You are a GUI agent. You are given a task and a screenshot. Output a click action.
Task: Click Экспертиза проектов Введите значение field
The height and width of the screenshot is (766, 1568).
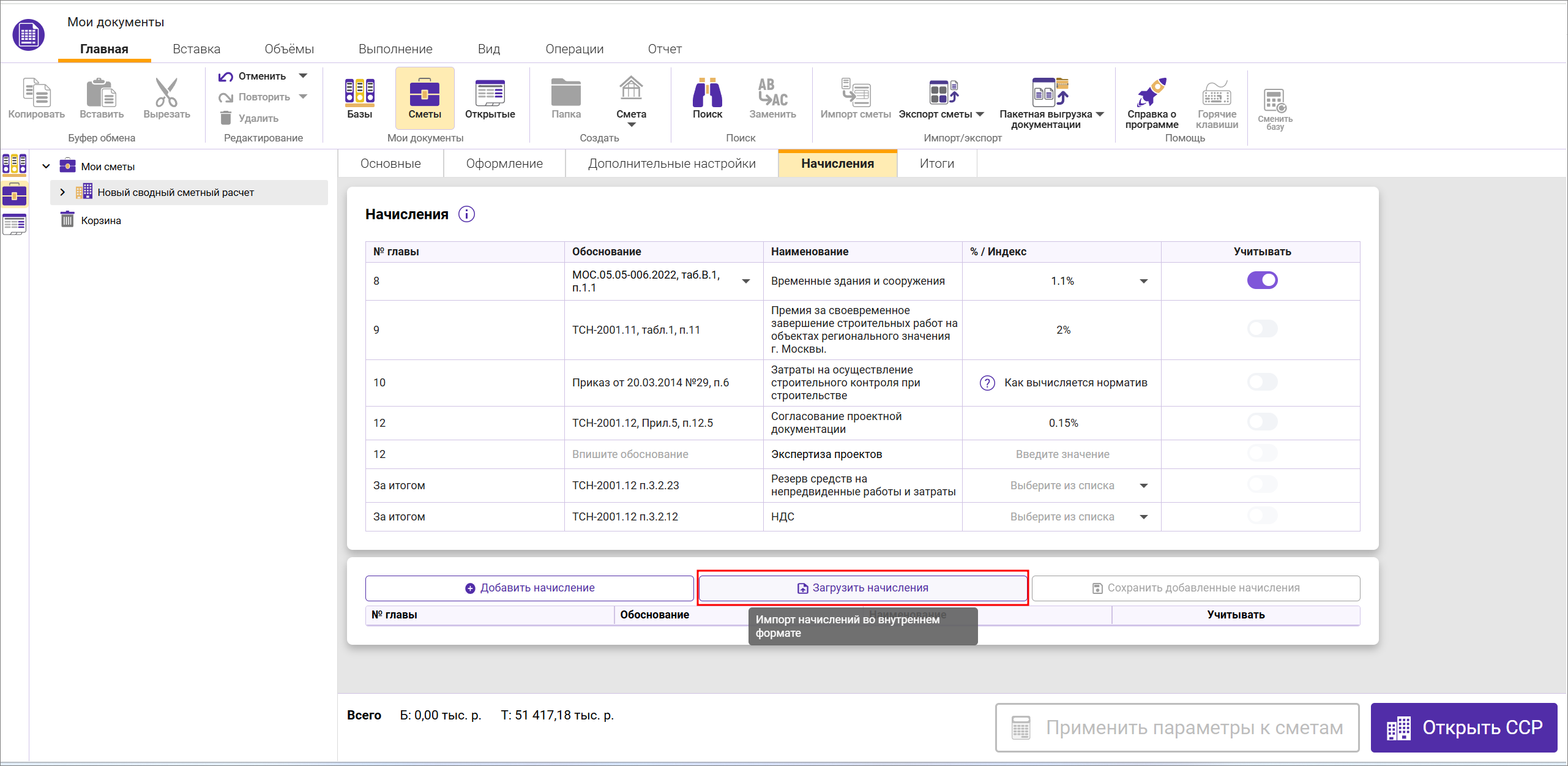coord(1062,454)
